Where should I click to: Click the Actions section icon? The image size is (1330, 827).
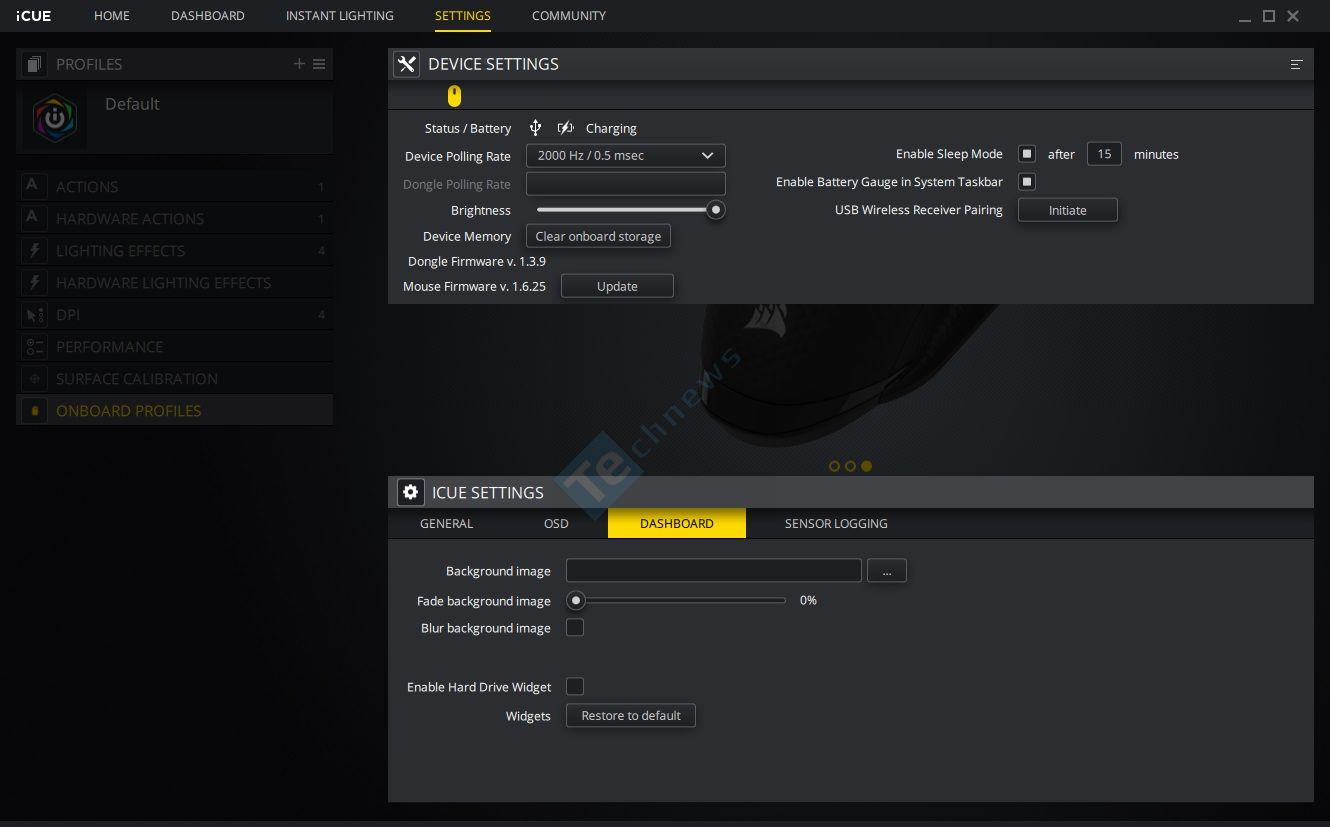coord(33,186)
